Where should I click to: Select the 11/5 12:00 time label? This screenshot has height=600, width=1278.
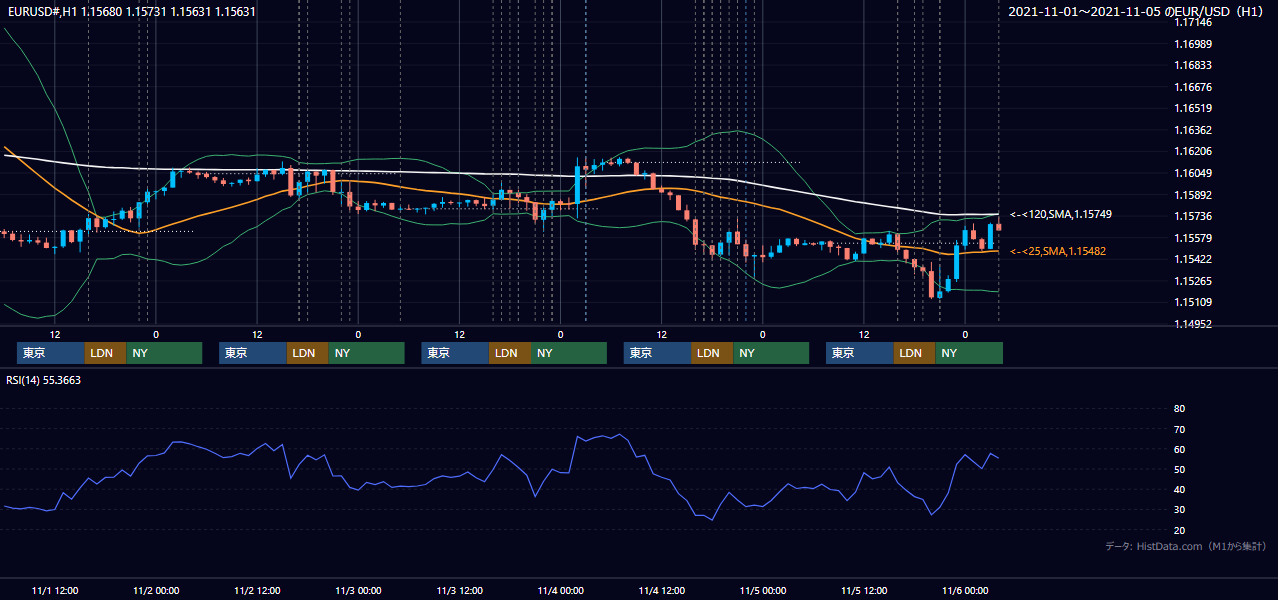tap(864, 590)
